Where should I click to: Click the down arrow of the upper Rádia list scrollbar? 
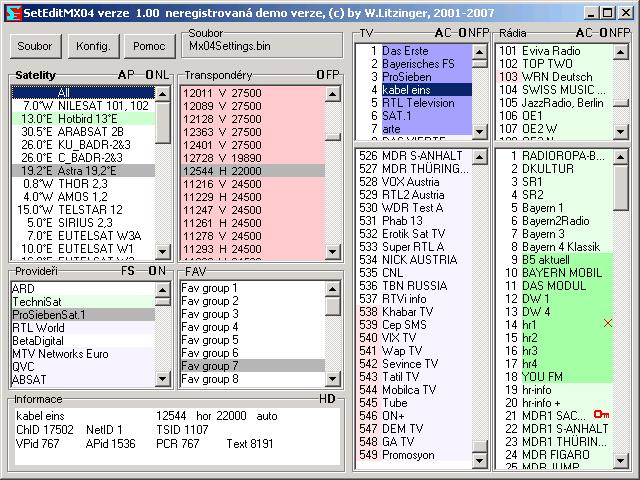621,131
